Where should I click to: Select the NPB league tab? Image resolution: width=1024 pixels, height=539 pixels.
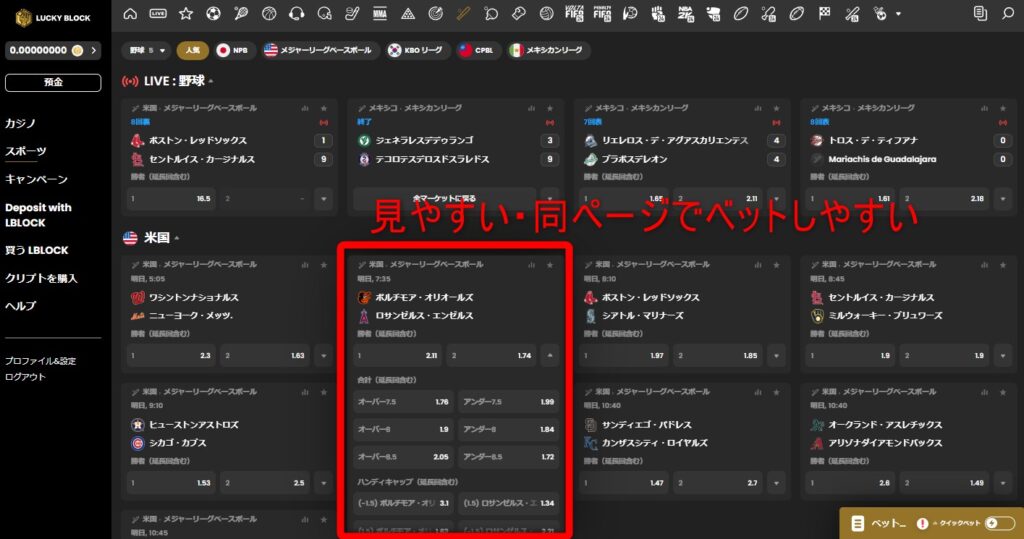click(235, 50)
